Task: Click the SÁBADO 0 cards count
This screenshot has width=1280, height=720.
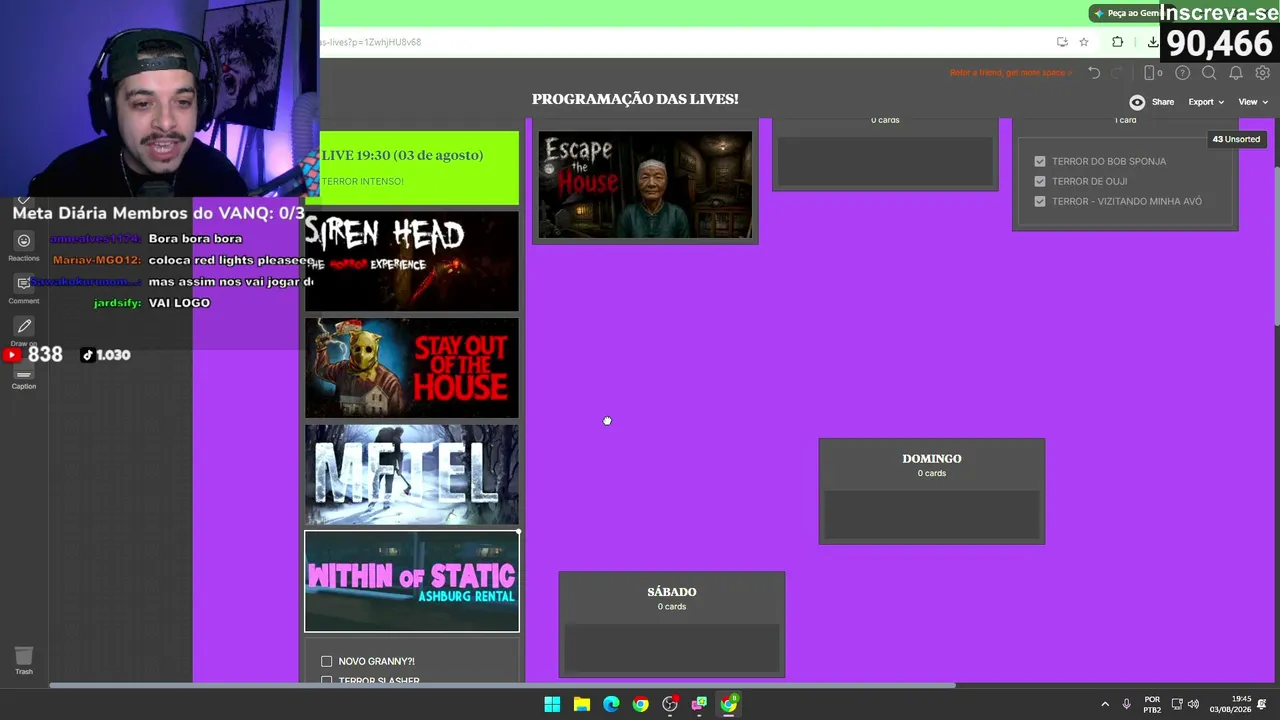Action: (x=672, y=607)
